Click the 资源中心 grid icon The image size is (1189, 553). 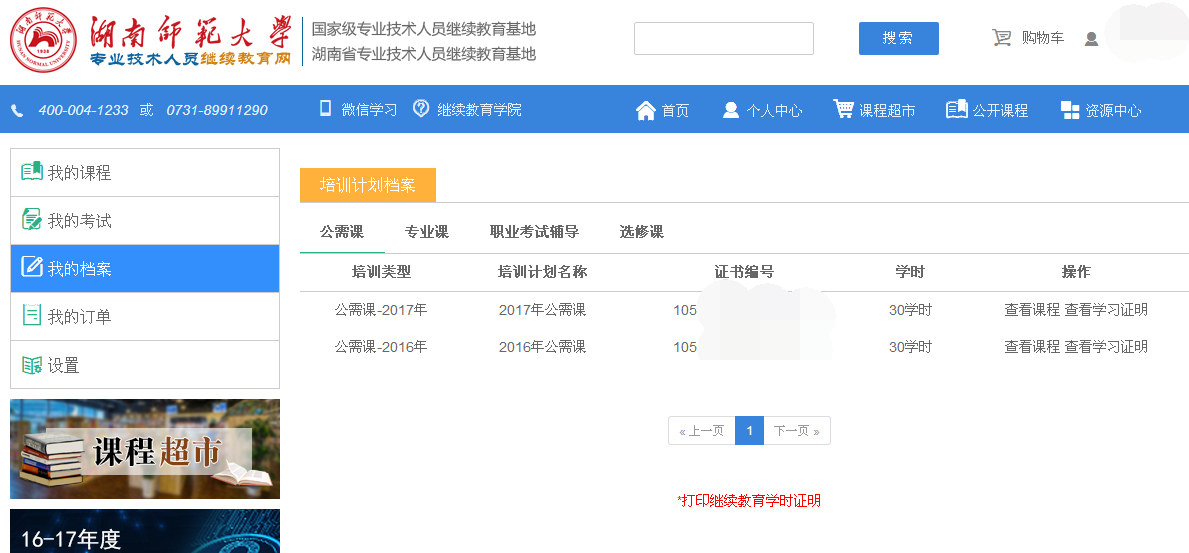tap(1070, 110)
